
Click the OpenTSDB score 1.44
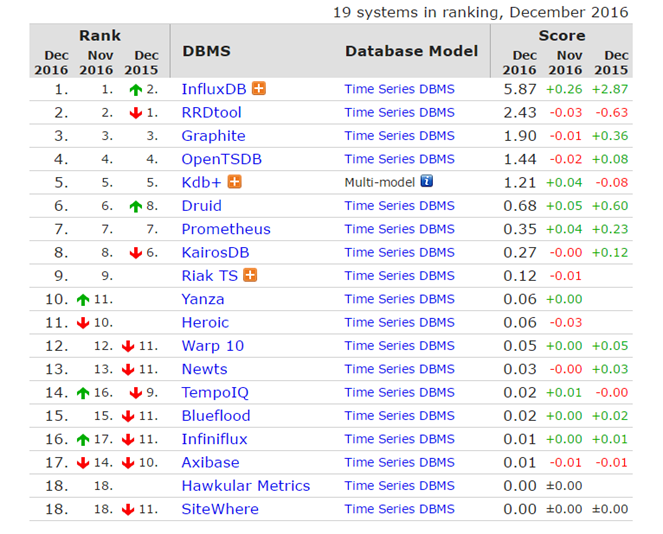click(520, 159)
